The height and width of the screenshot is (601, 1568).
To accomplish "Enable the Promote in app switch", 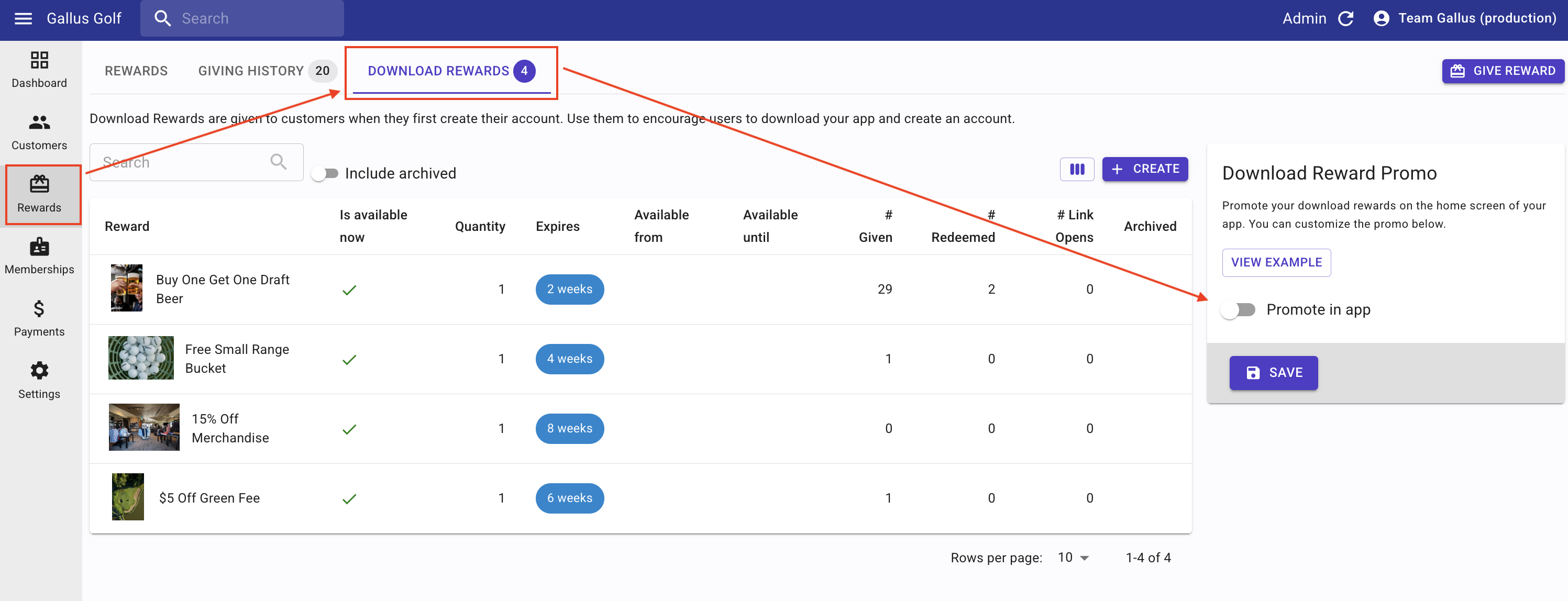I will click(x=1238, y=309).
